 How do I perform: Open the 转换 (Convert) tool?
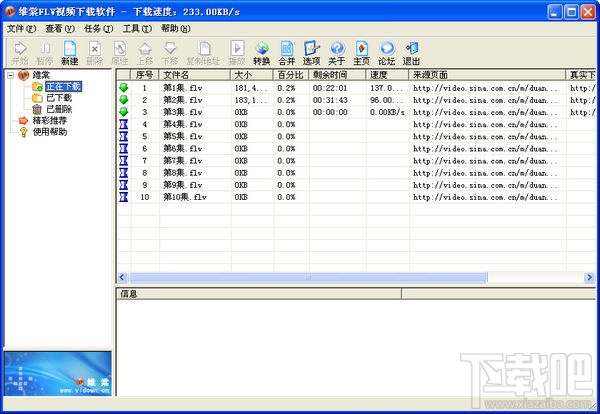point(262,53)
